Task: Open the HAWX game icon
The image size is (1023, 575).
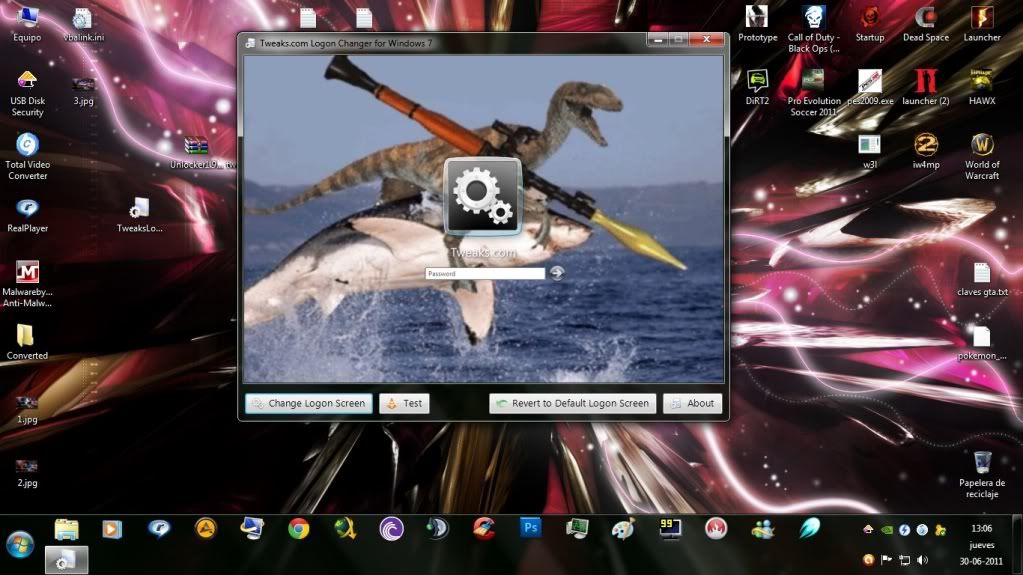Action: [x=982, y=87]
